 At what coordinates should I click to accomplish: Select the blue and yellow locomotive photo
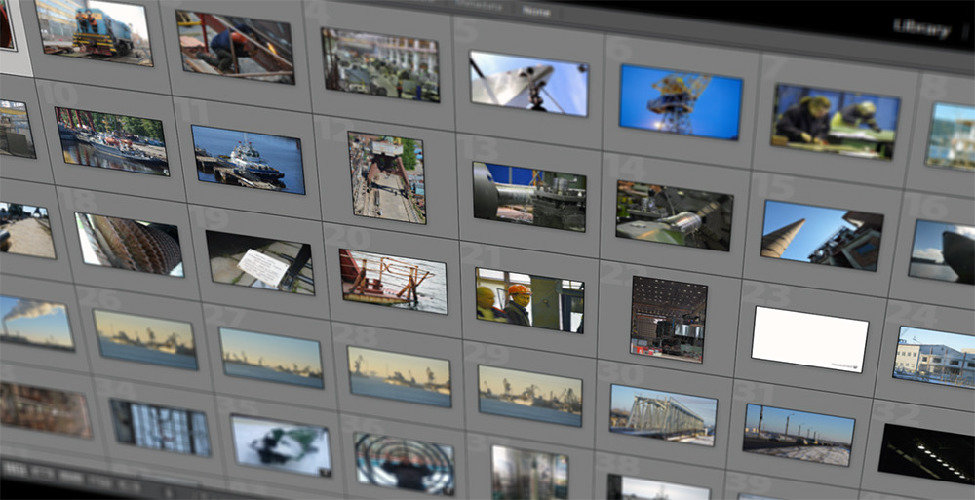pos(95,33)
